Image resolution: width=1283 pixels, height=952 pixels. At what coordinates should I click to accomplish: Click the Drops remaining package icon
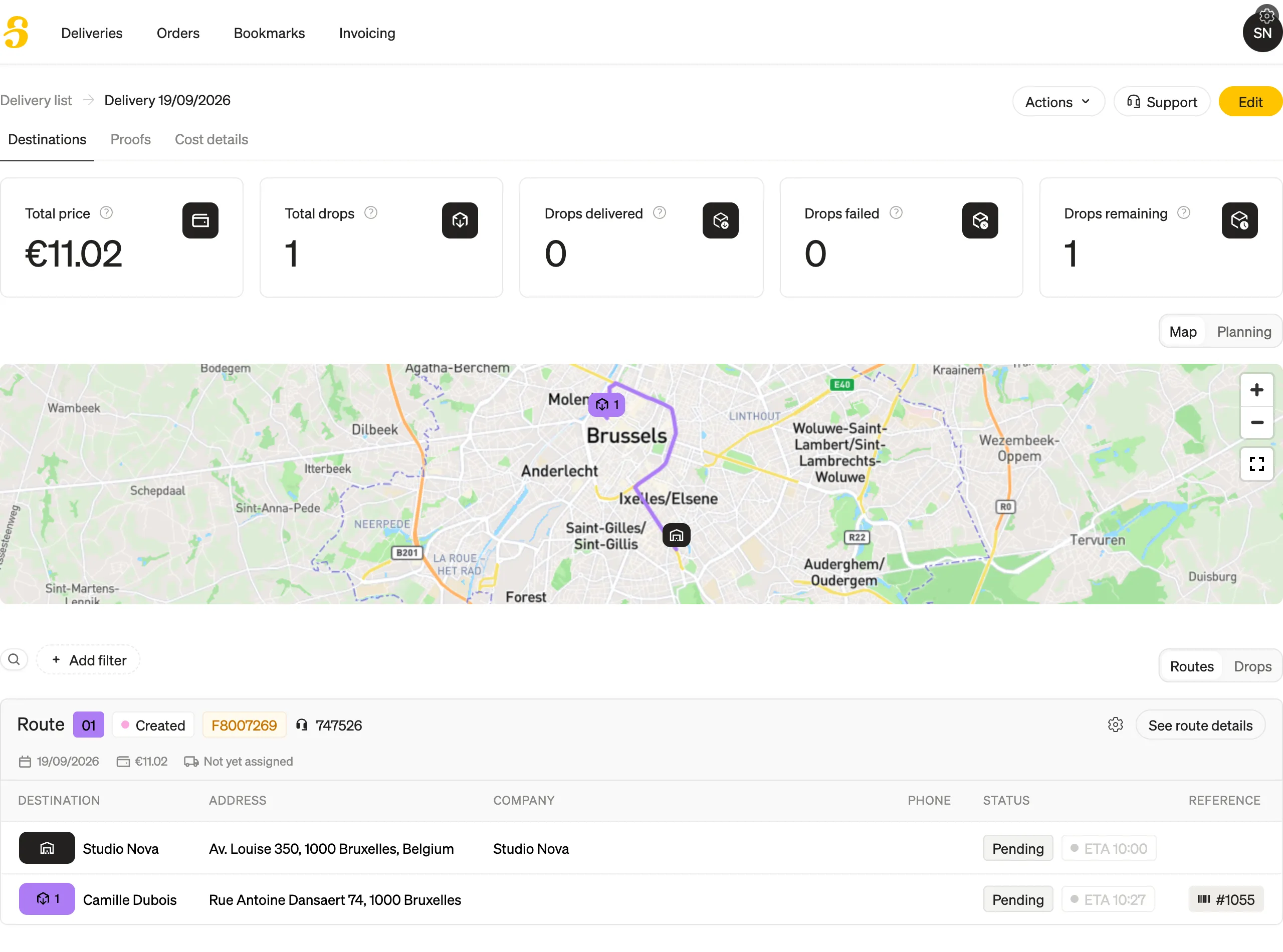(1239, 220)
